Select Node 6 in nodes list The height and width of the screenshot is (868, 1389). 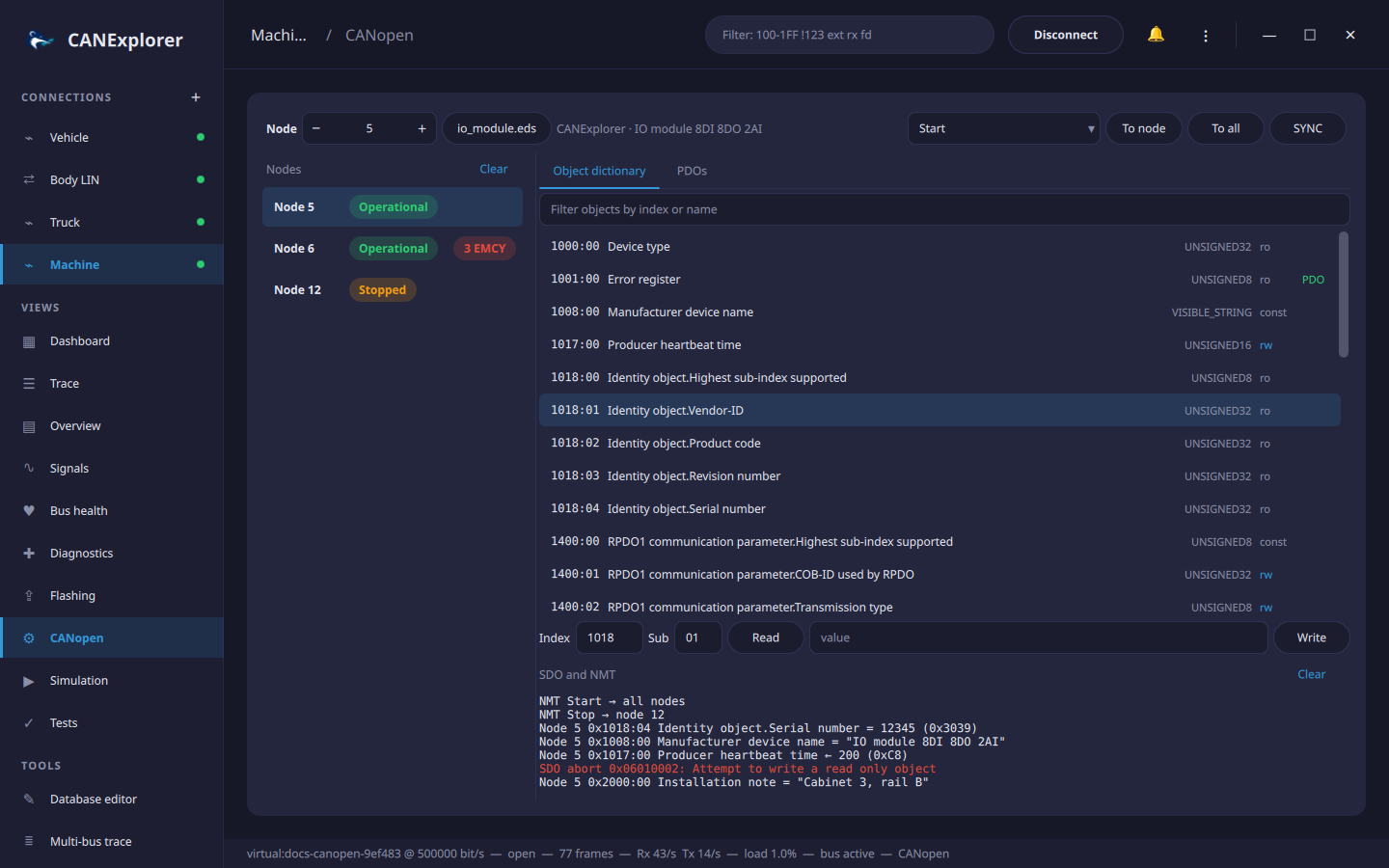[393, 249]
